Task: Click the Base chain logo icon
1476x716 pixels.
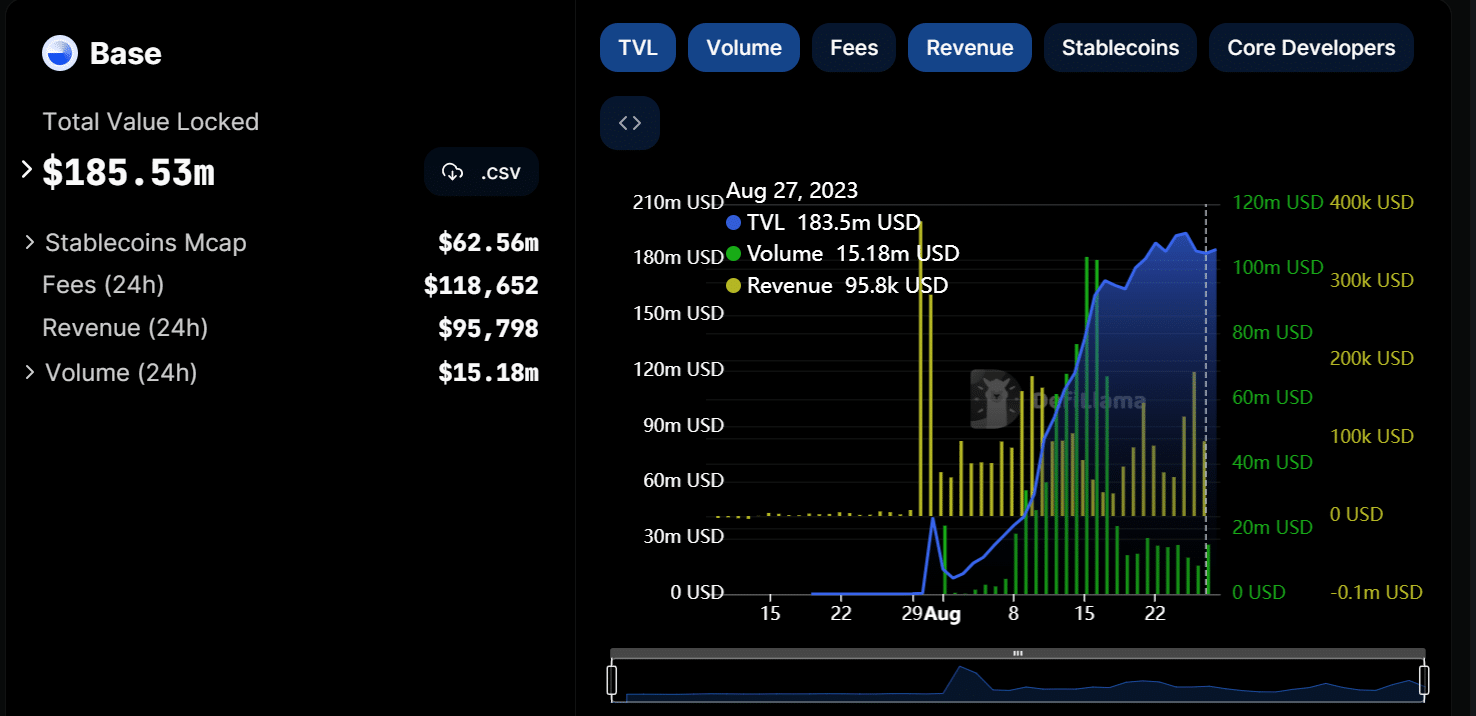Action: click(60, 53)
